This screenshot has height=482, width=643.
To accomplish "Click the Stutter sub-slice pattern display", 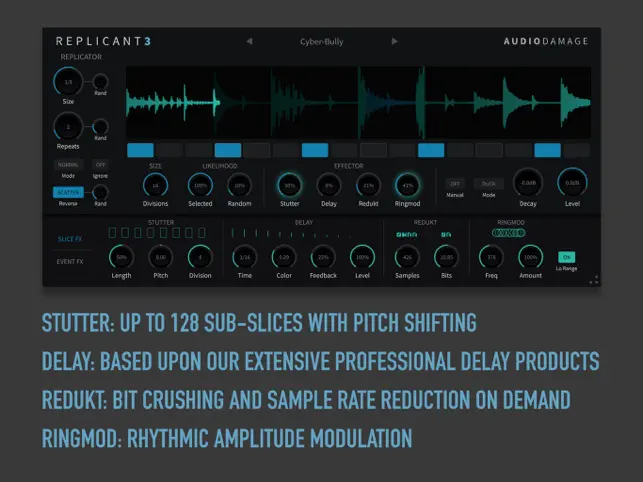I will (x=157, y=233).
